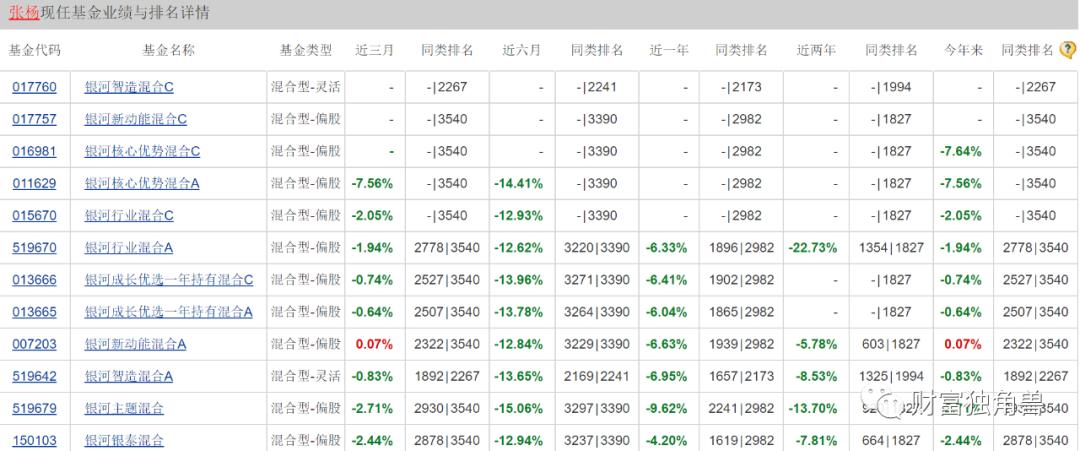Open 银河行业混合C fund page
This screenshot has height=451, width=1080.
129,216
